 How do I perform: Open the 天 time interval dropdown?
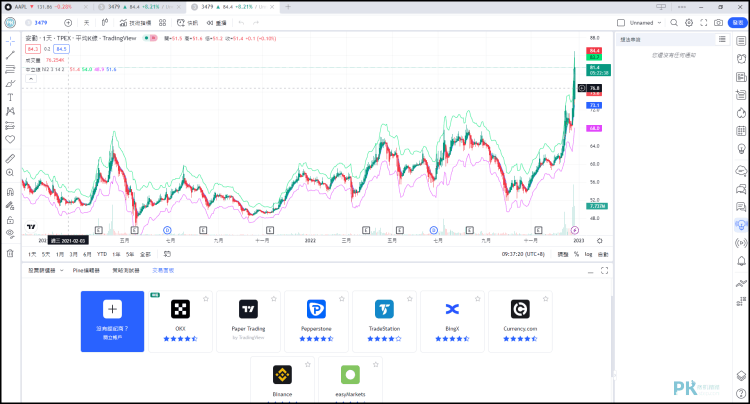(x=87, y=22)
